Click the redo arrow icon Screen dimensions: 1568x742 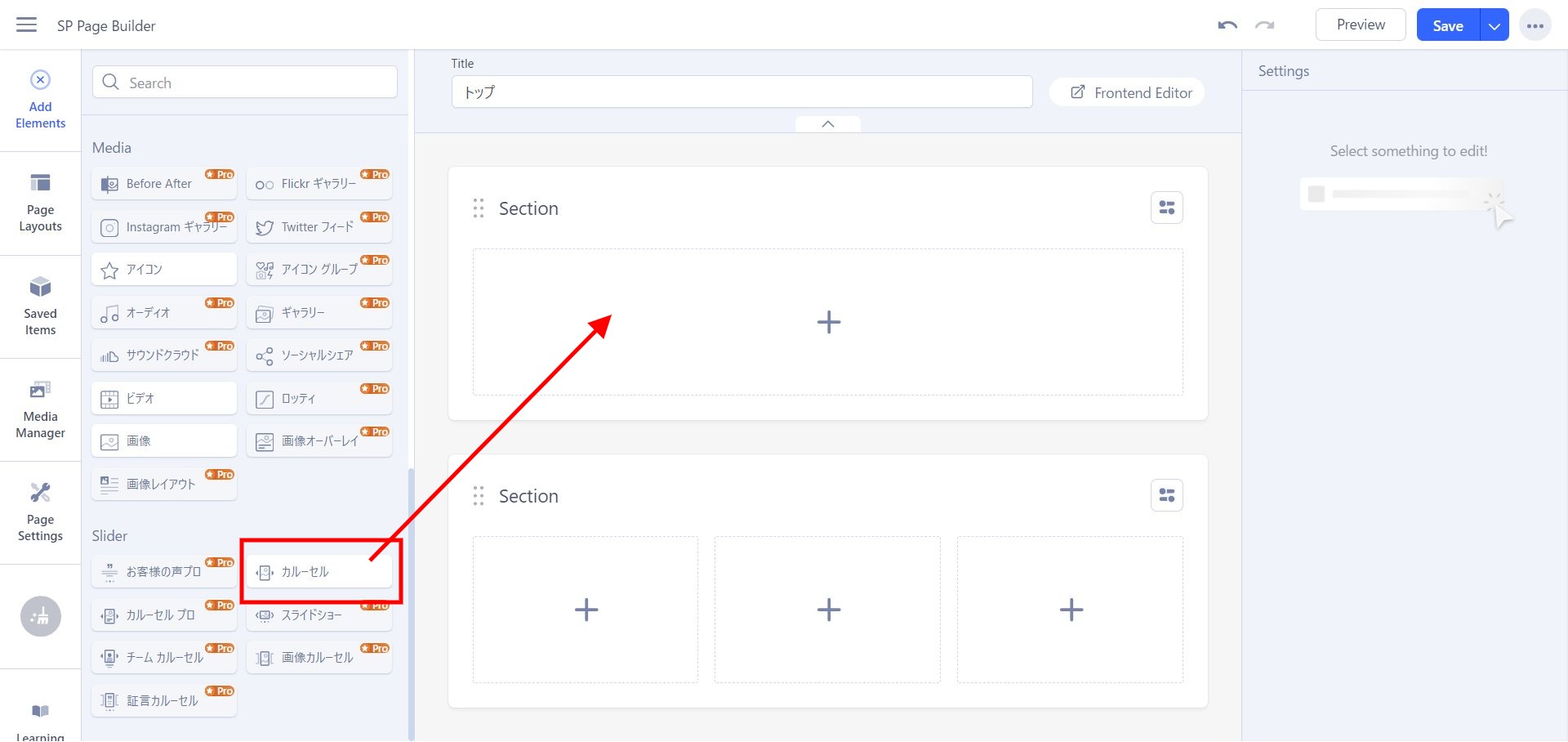[1265, 25]
